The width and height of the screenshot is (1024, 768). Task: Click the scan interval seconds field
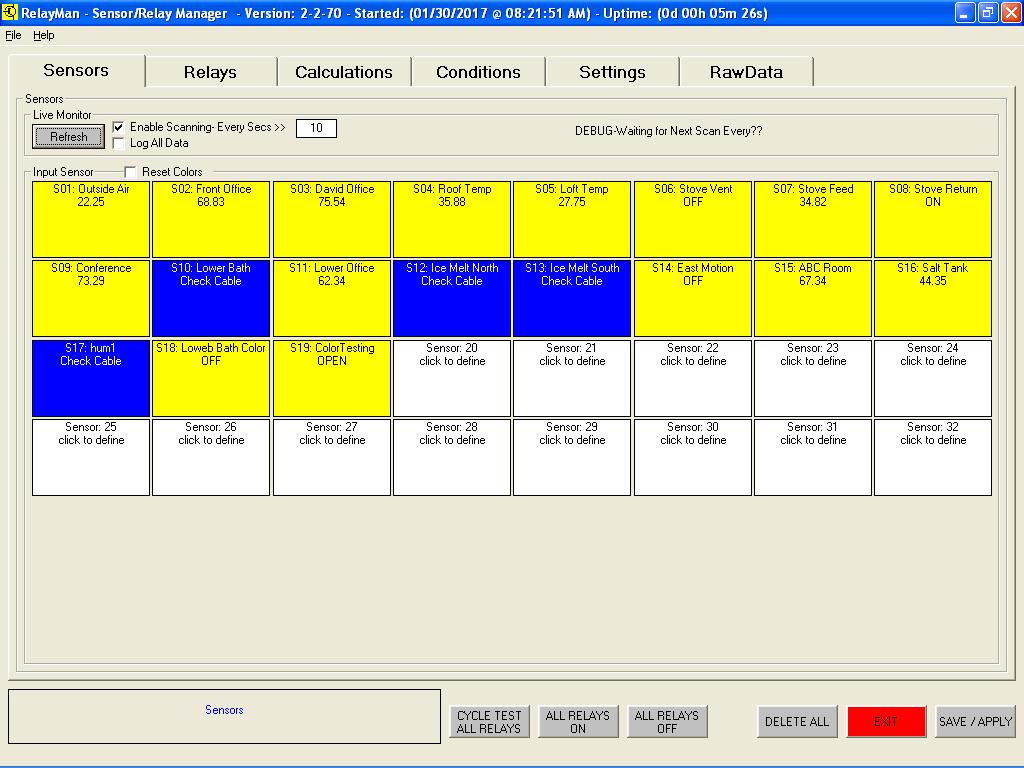click(x=316, y=128)
